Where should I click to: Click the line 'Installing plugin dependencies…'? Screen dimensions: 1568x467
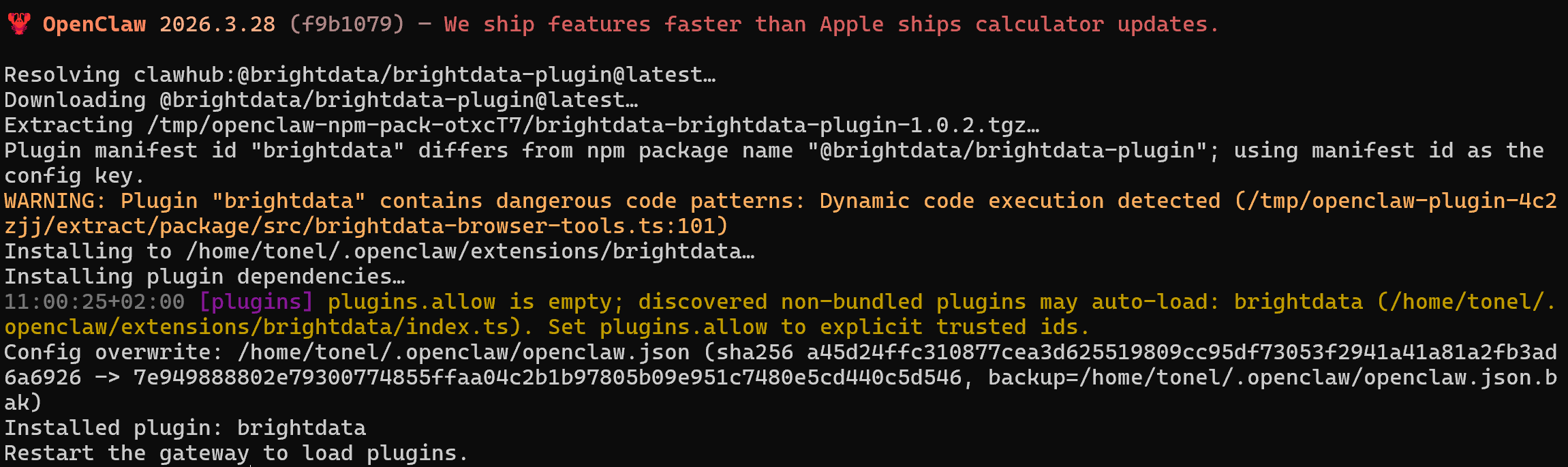204,276
